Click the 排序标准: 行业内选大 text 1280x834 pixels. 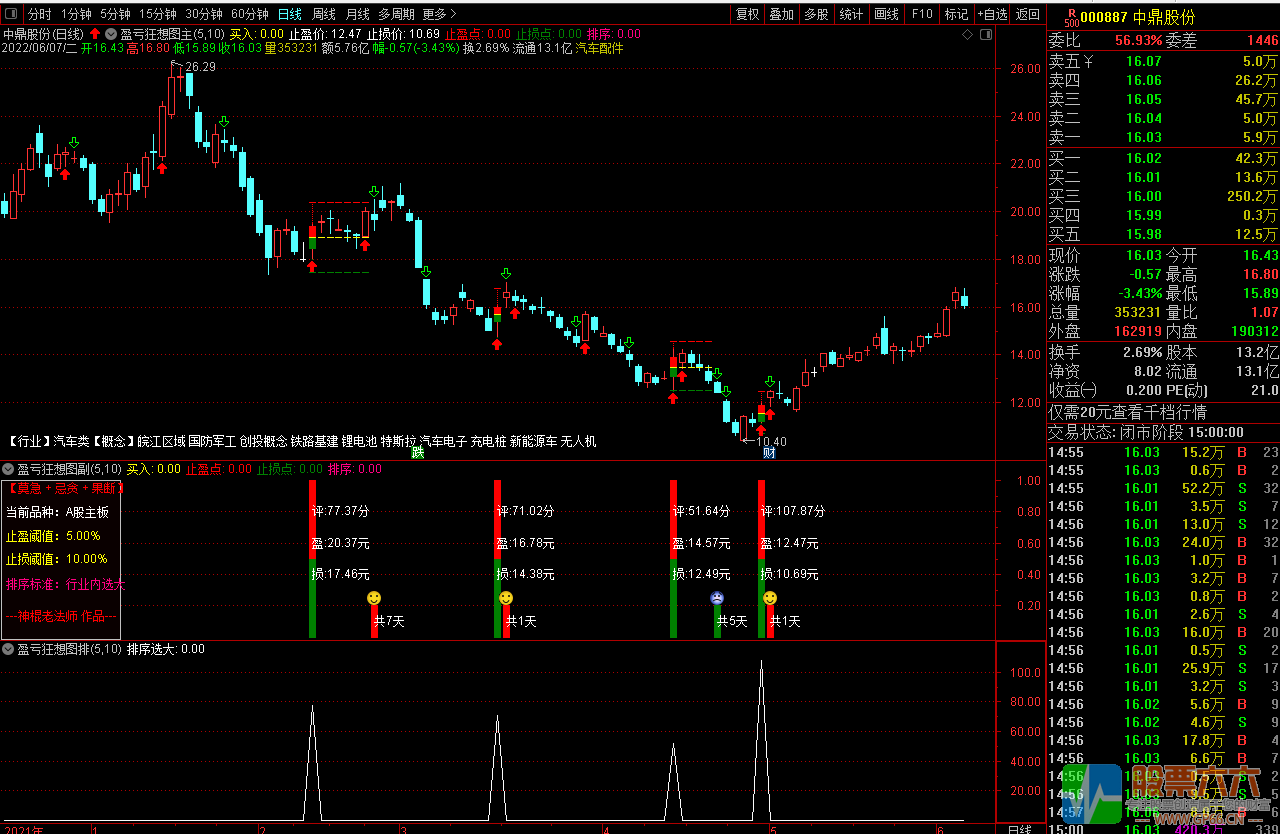65,584
